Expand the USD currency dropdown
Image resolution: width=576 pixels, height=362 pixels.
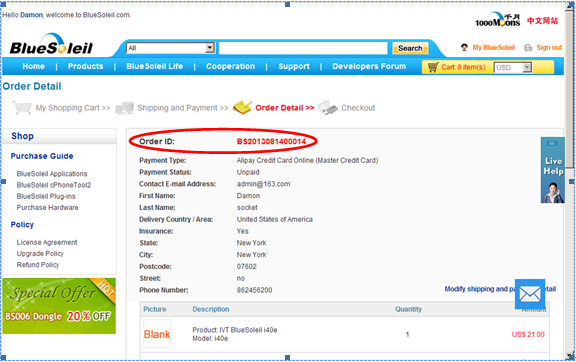[513, 68]
